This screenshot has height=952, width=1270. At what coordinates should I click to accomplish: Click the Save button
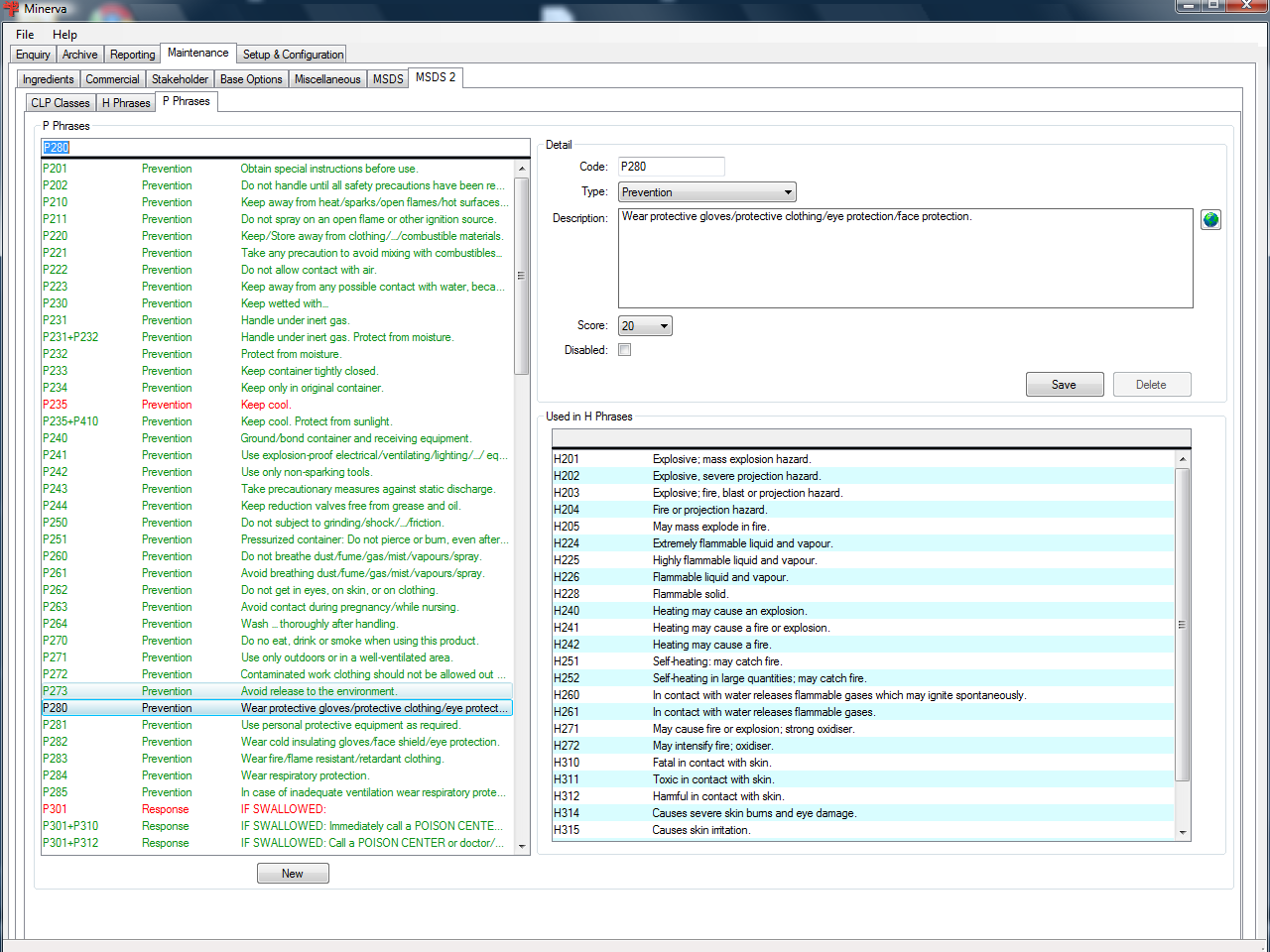pos(1064,385)
